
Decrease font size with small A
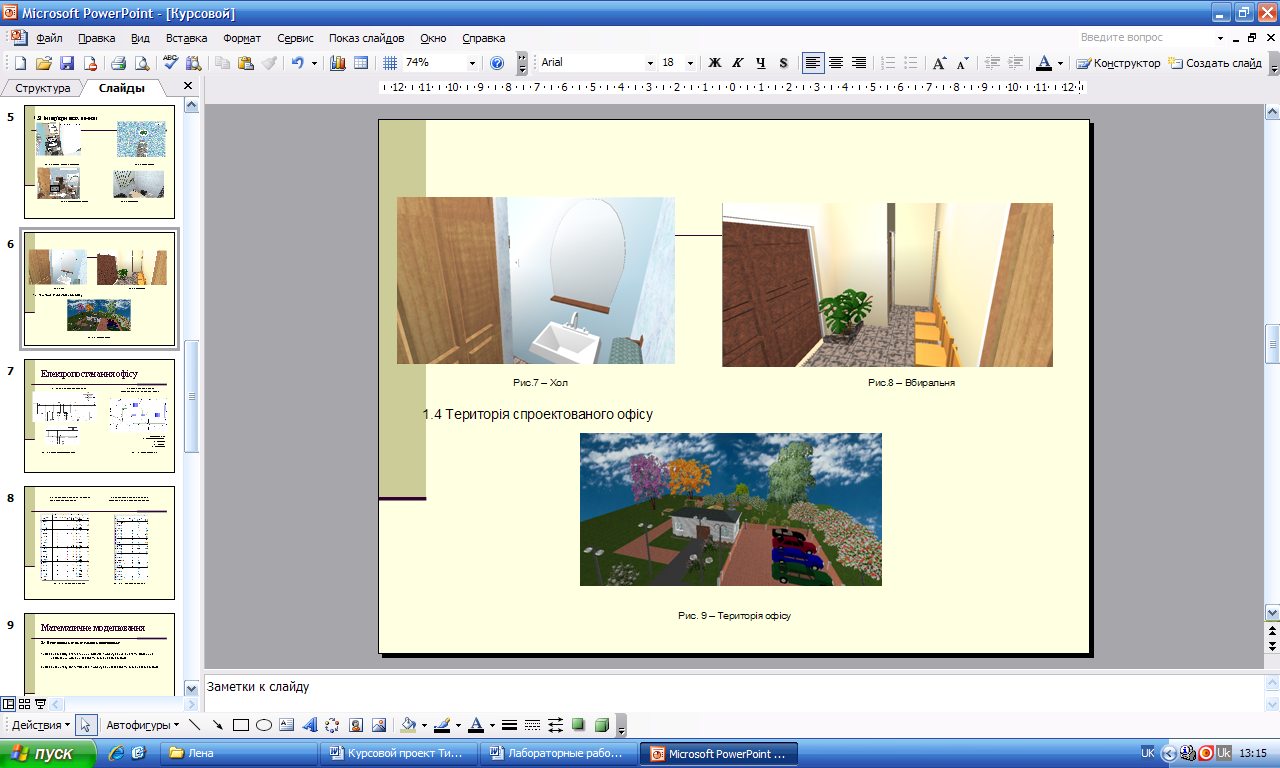click(962, 63)
